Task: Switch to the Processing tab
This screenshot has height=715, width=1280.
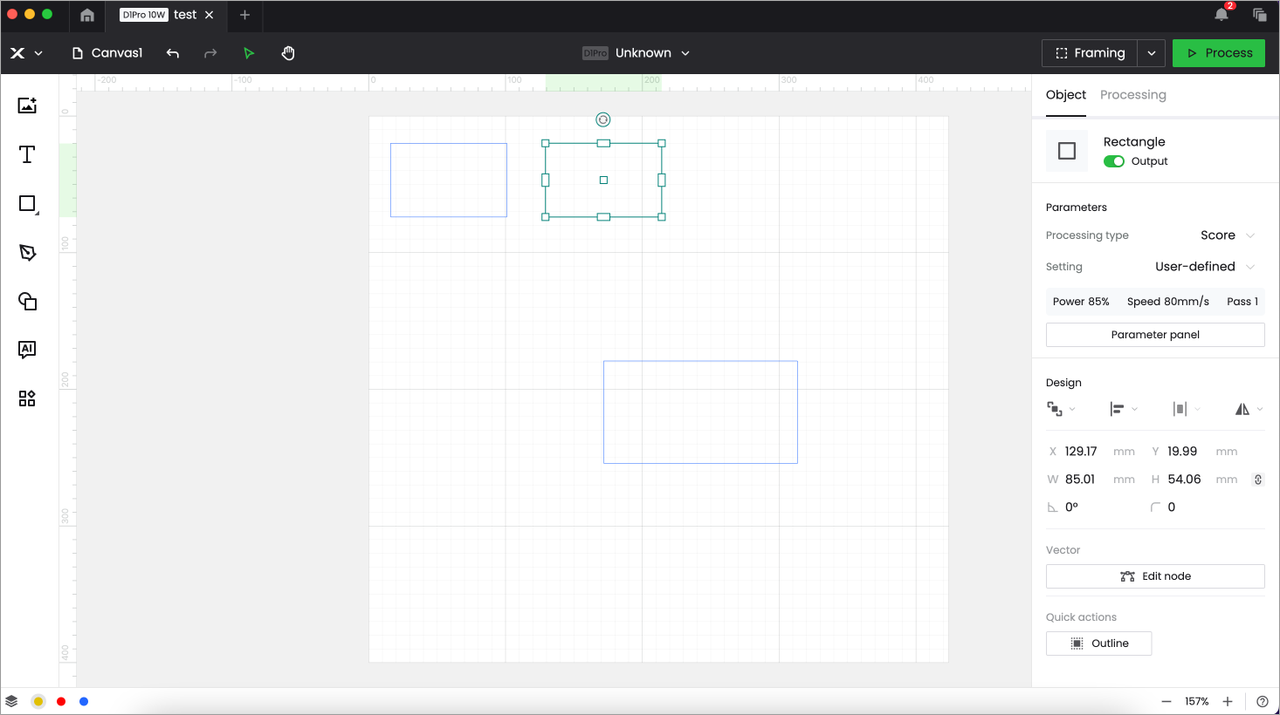Action: [x=1133, y=95]
